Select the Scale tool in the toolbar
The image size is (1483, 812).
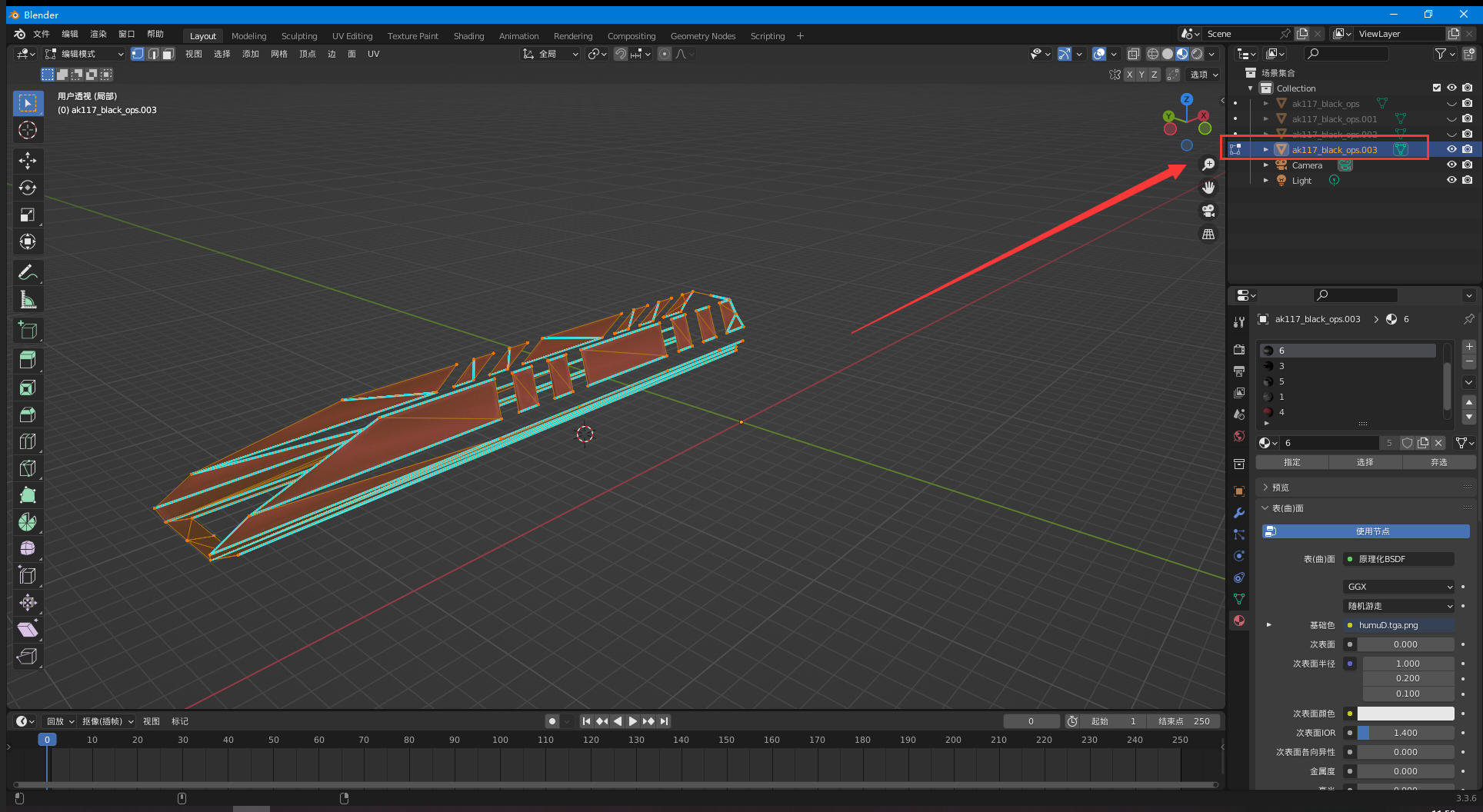pos(28,215)
